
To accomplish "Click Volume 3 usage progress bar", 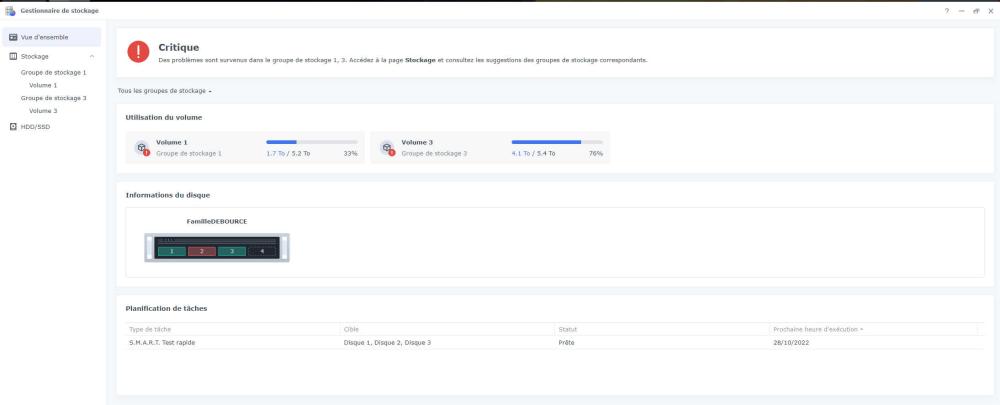I will point(557,142).
